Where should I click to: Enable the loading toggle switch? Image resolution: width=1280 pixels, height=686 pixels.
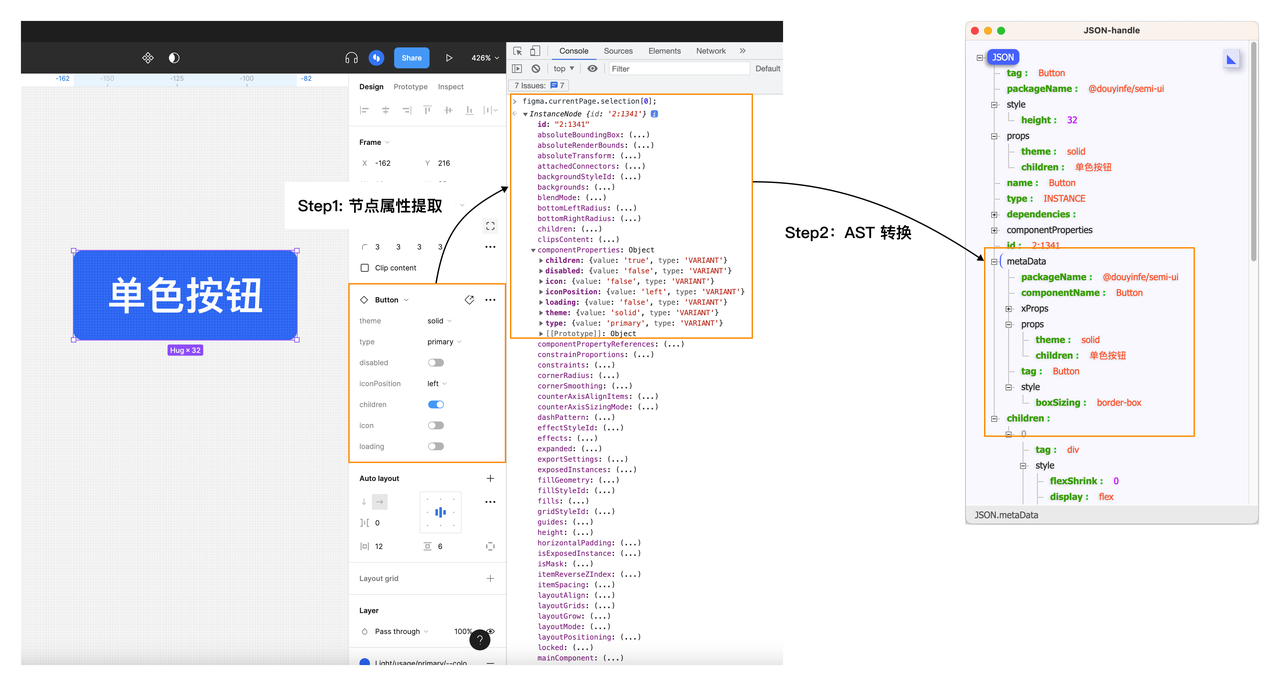pyautogui.click(x=436, y=447)
